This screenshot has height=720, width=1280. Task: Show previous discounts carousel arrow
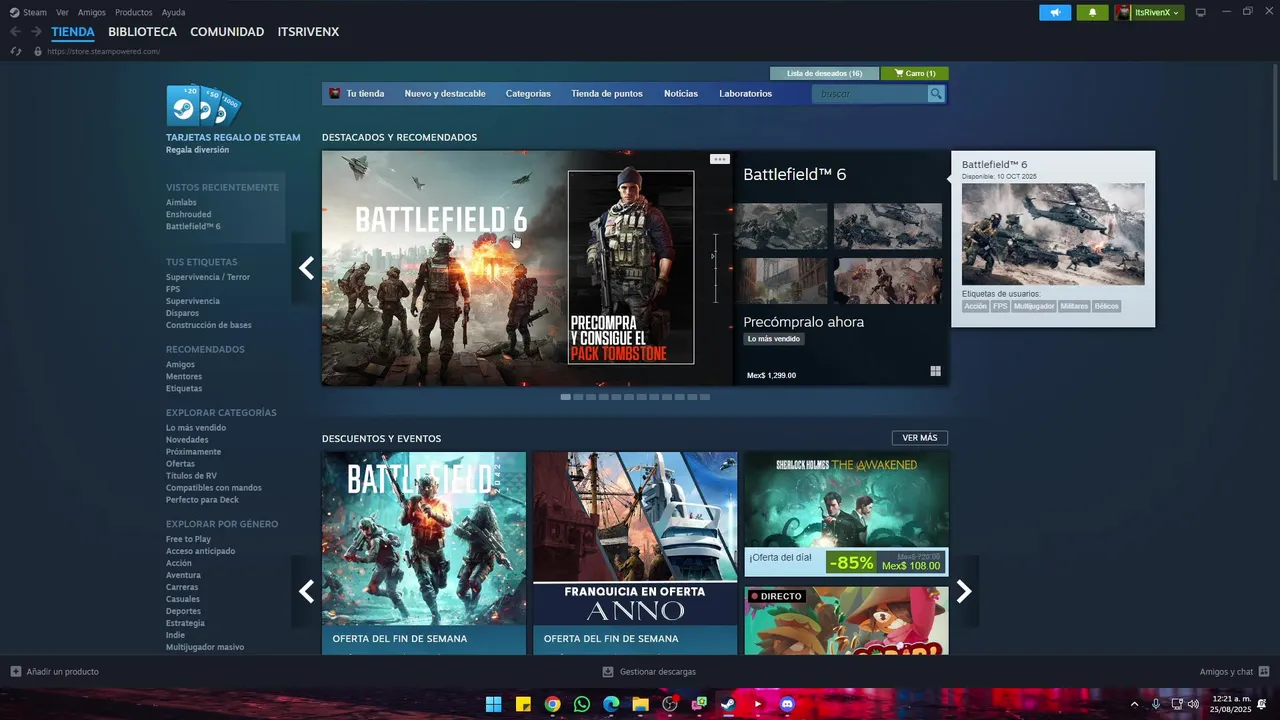tap(306, 591)
